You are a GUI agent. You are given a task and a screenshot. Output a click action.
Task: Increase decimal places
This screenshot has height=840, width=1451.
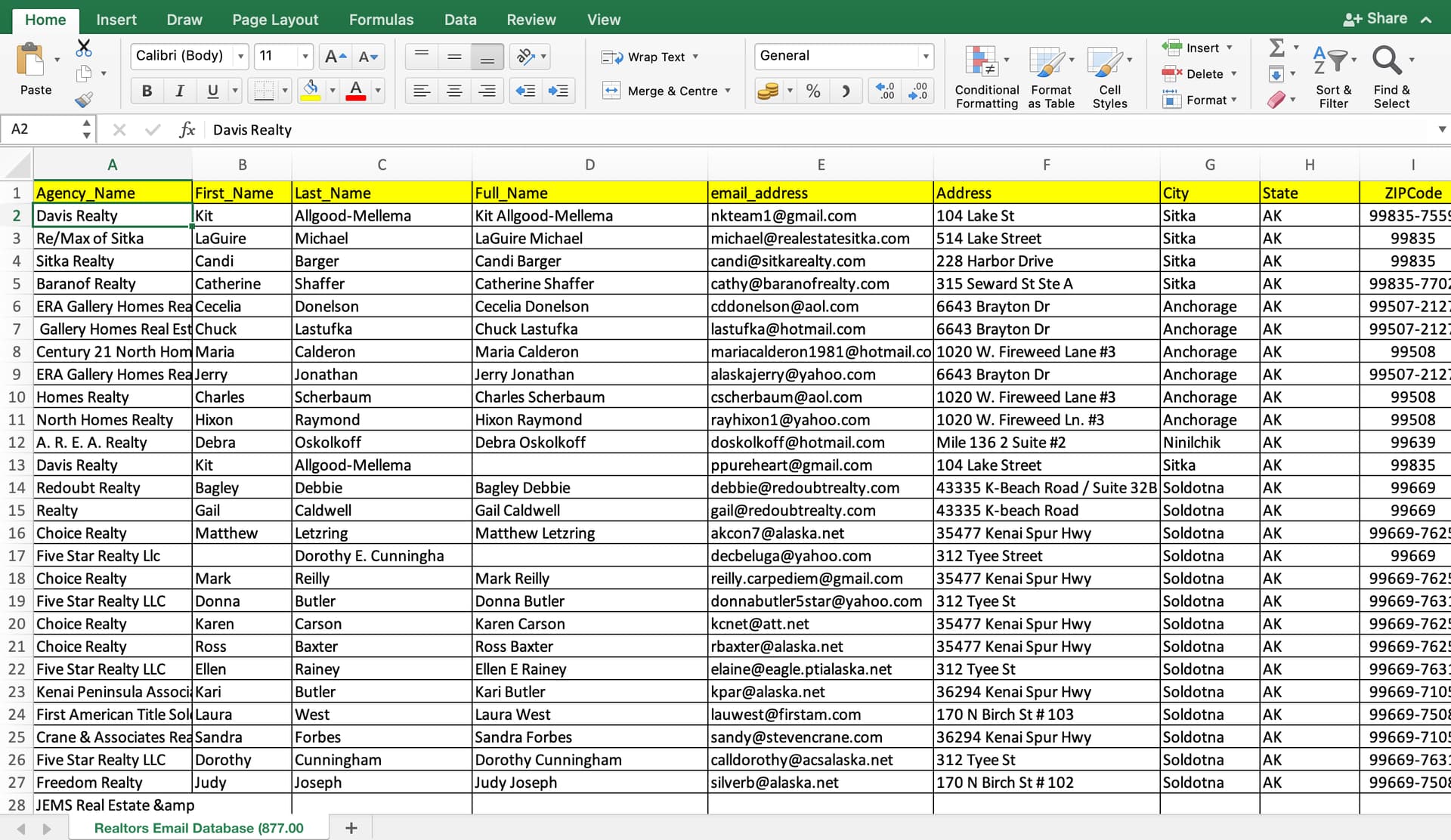click(885, 91)
